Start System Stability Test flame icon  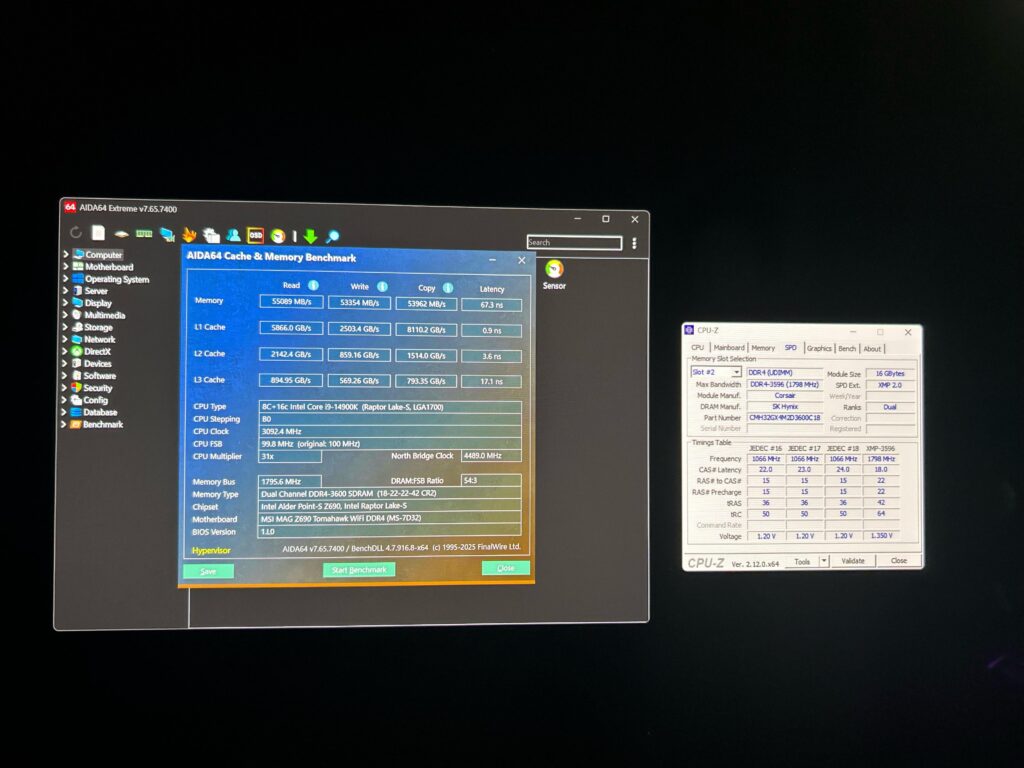click(189, 234)
